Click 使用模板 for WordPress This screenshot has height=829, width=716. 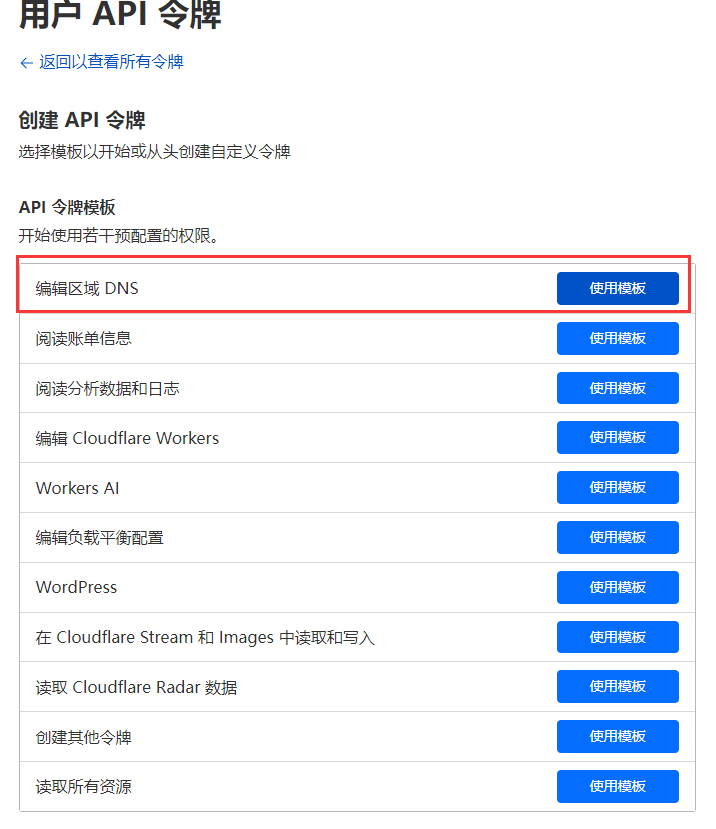point(617,587)
